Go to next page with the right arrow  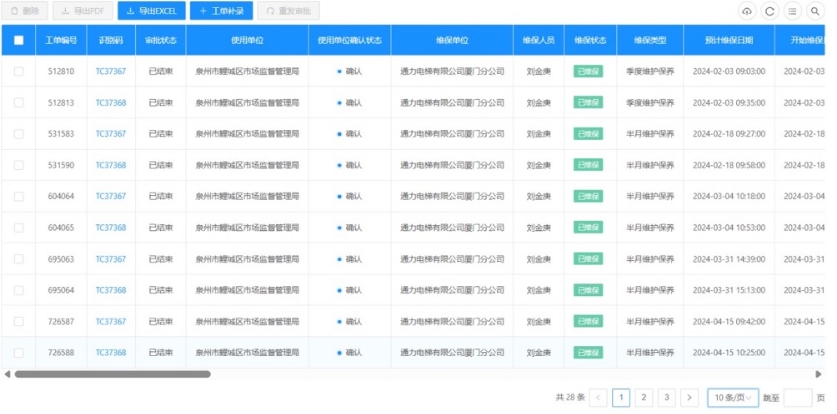689,397
